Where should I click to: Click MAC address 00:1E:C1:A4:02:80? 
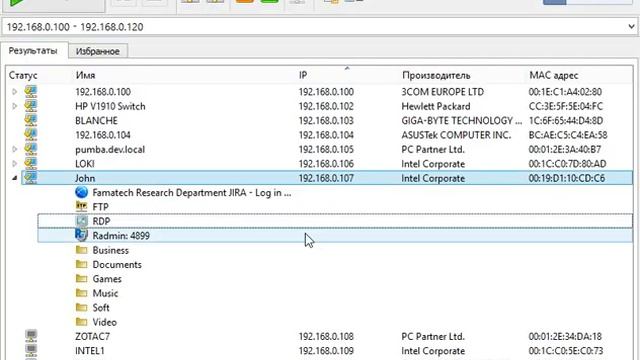tap(565, 92)
